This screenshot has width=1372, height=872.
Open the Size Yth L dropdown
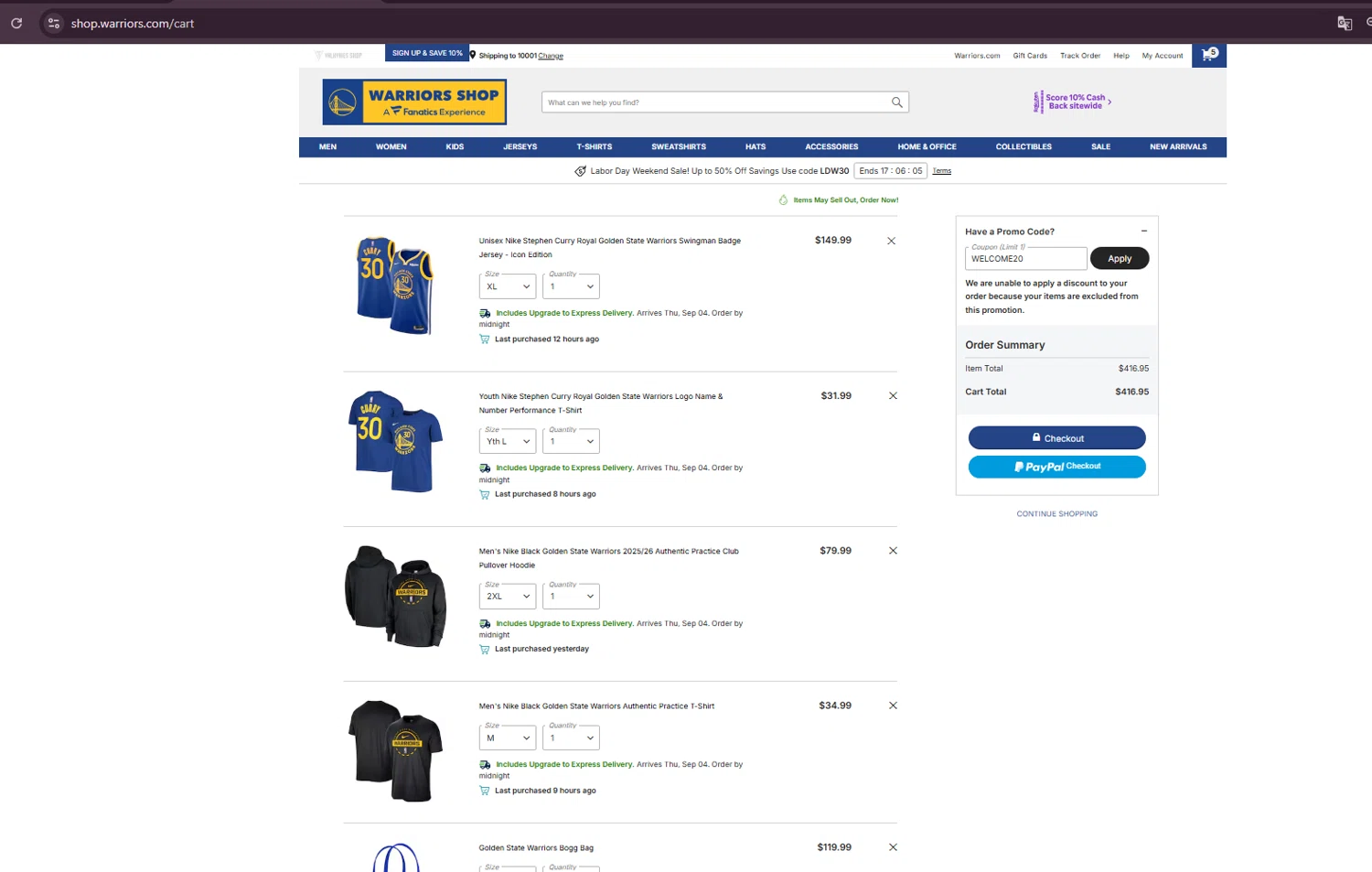pos(508,441)
